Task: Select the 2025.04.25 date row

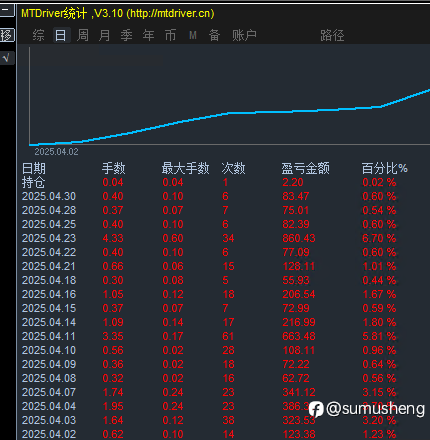Action: pos(49,224)
